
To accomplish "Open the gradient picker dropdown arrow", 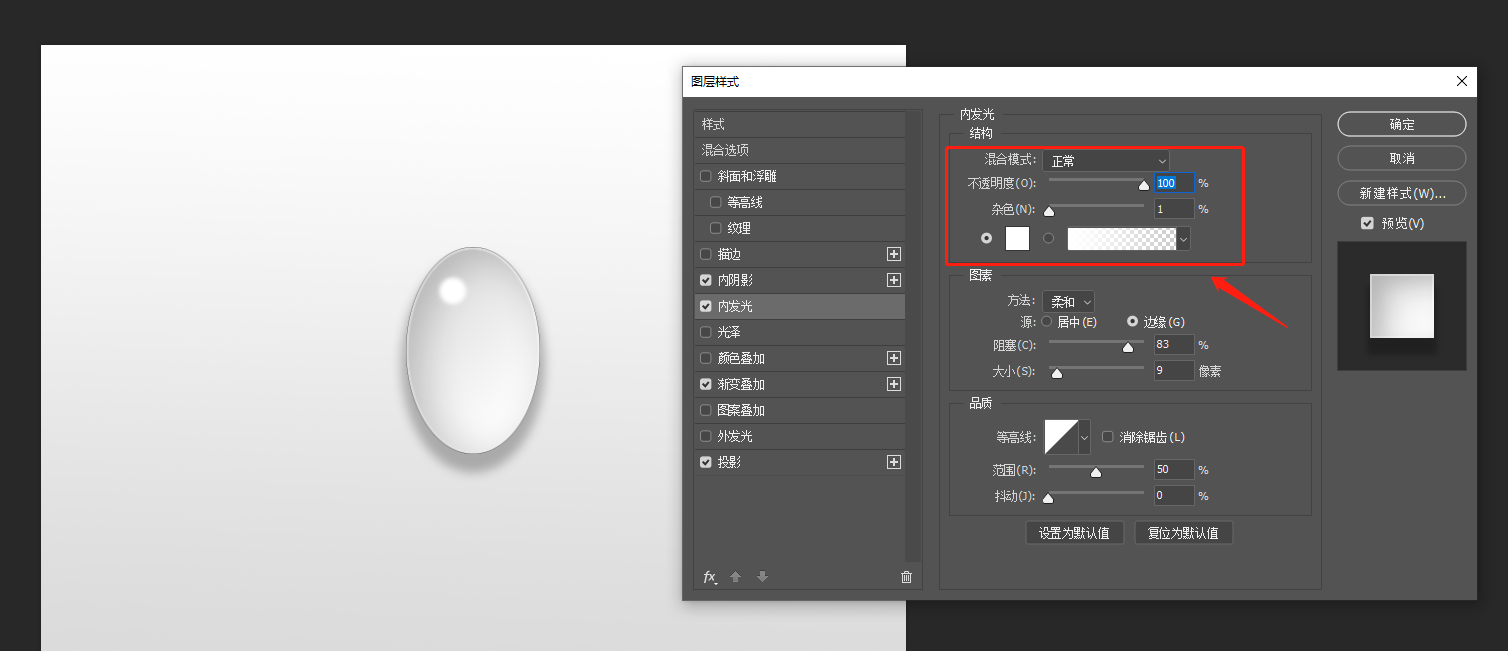I will pyautogui.click(x=1184, y=238).
